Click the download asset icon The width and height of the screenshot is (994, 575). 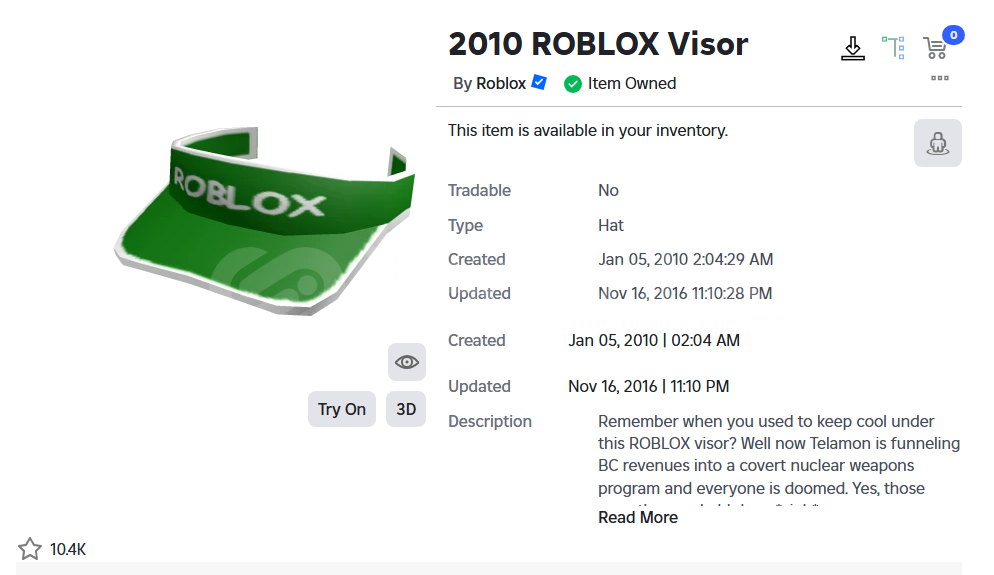(x=853, y=48)
